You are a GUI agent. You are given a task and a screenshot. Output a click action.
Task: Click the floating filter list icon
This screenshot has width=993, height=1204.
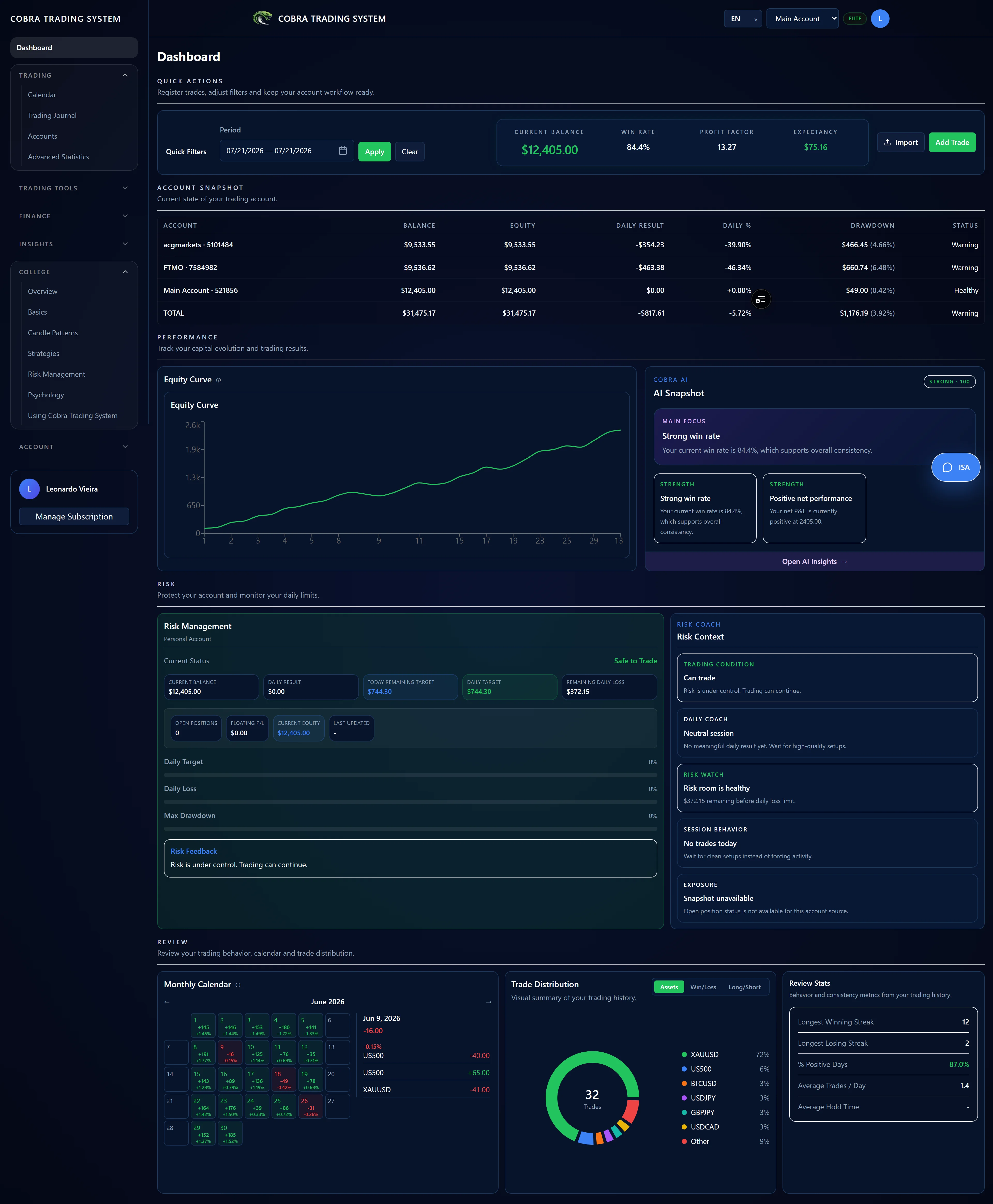[x=761, y=299]
